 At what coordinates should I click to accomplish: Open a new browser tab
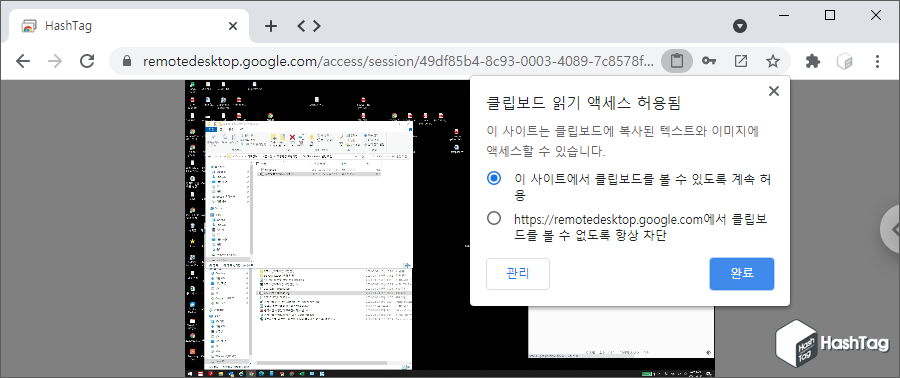[271, 26]
